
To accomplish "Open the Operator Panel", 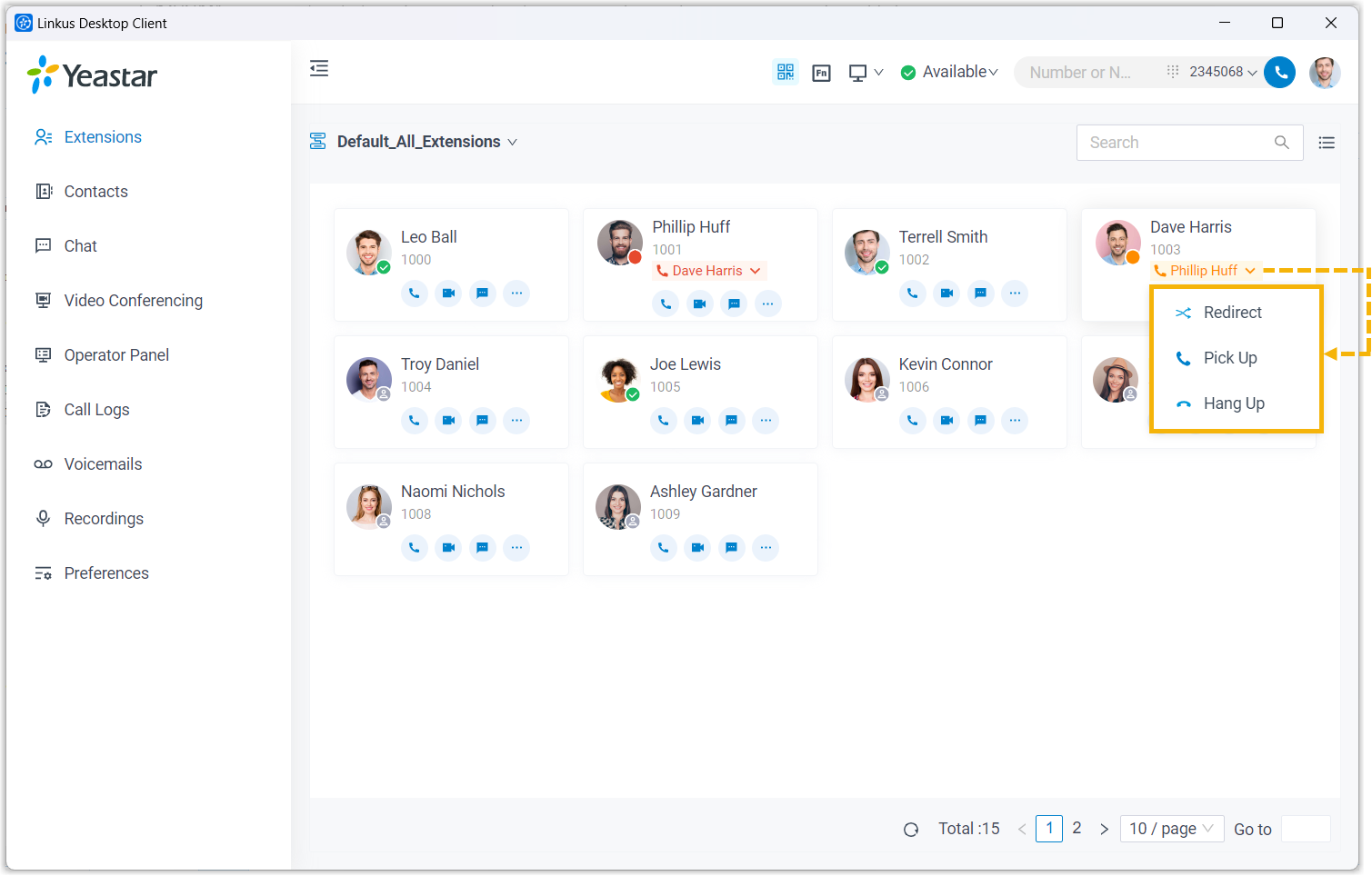I will click(x=116, y=355).
